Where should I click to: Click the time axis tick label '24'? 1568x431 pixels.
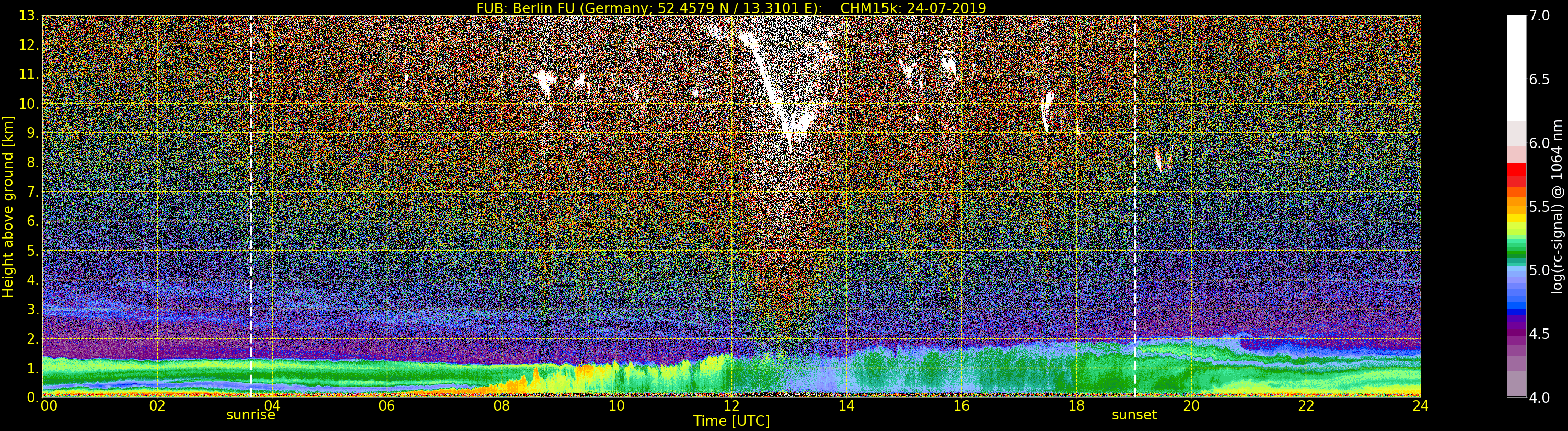point(1421,406)
